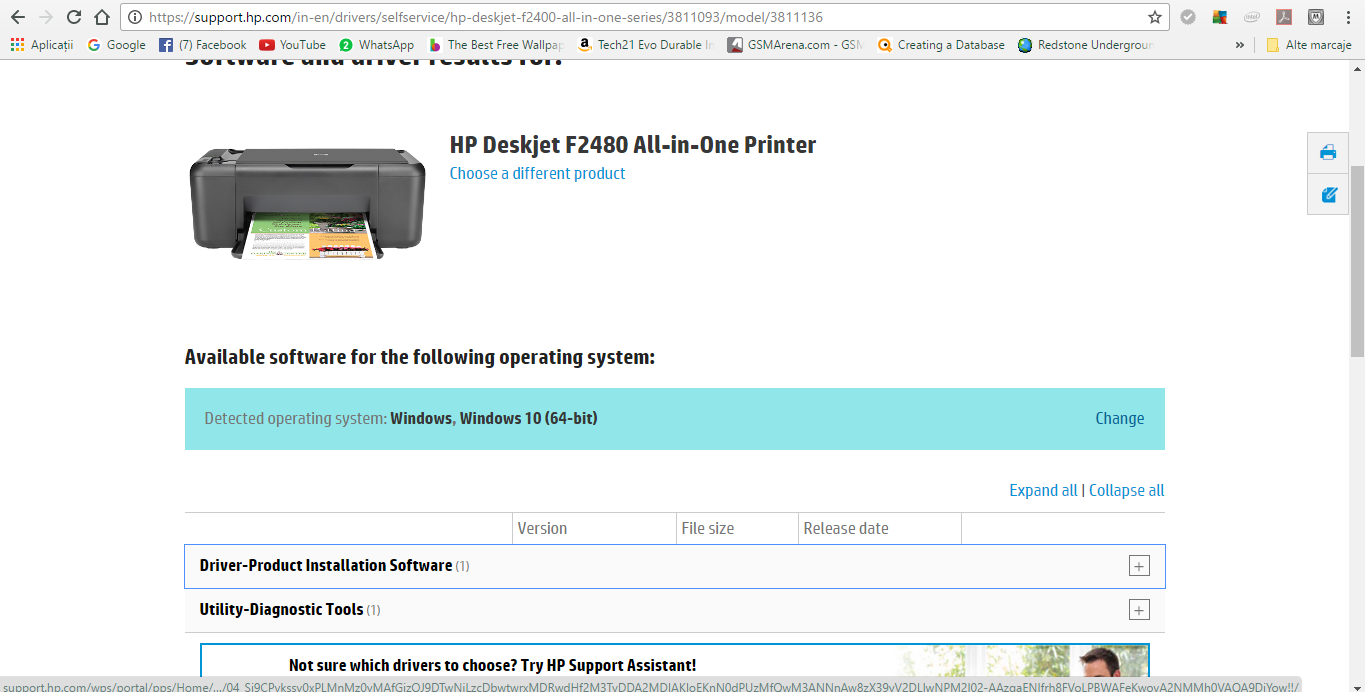Click the feedback edit icon on side panel
Image resolution: width=1365 pixels, height=692 pixels.
pyautogui.click(x=1328, y=194)
